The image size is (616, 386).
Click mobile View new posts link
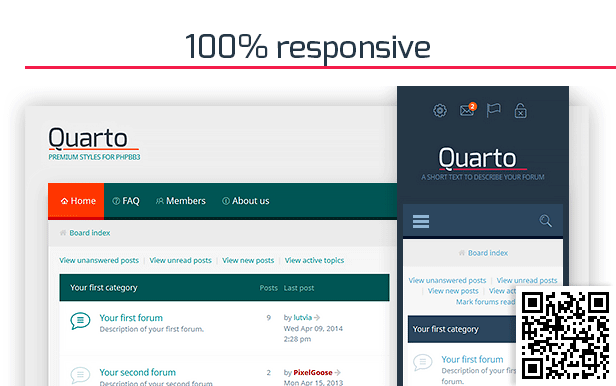453,291
